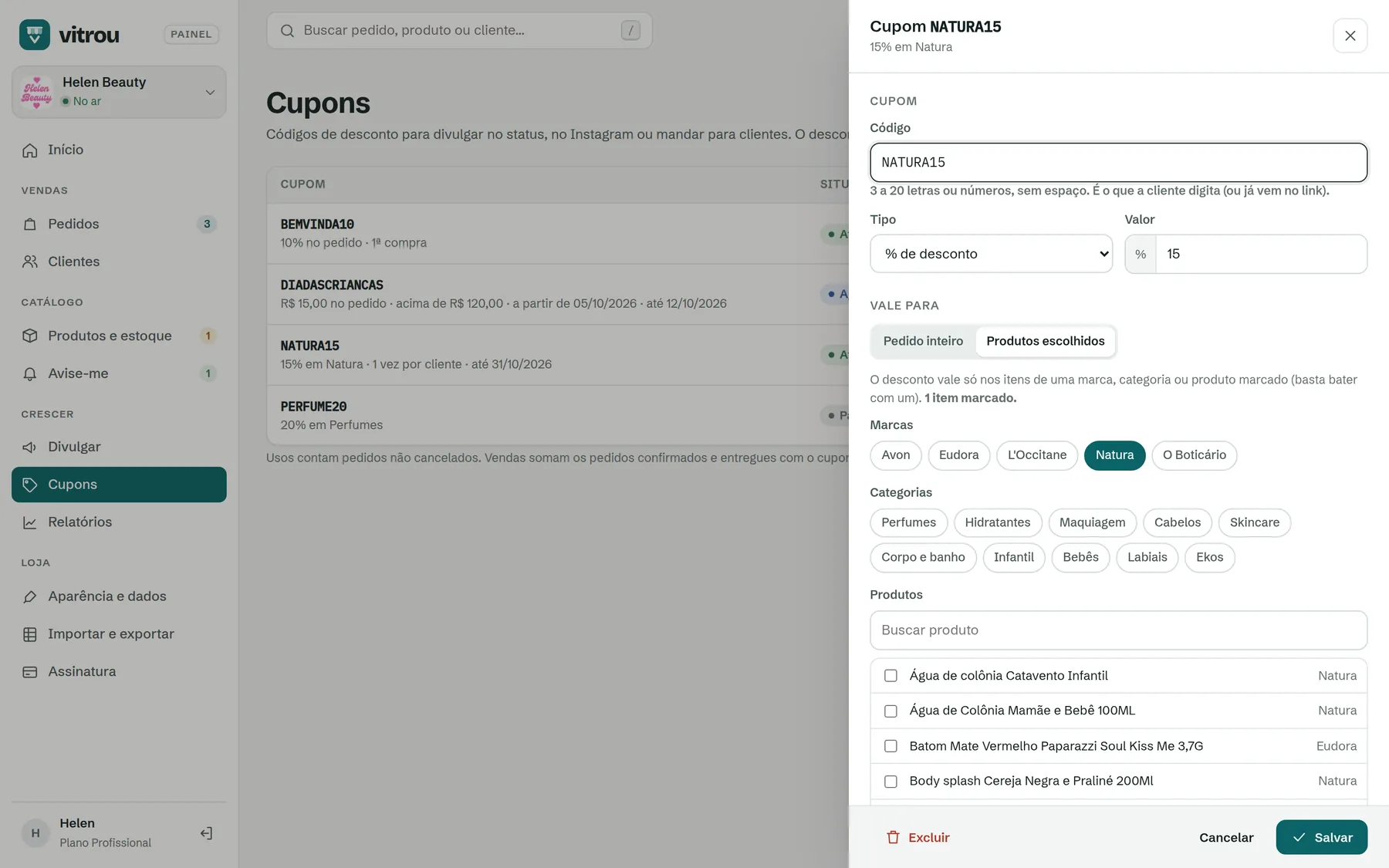
Task: Click the PAINEL badge
Action: [x=191, y=35]
